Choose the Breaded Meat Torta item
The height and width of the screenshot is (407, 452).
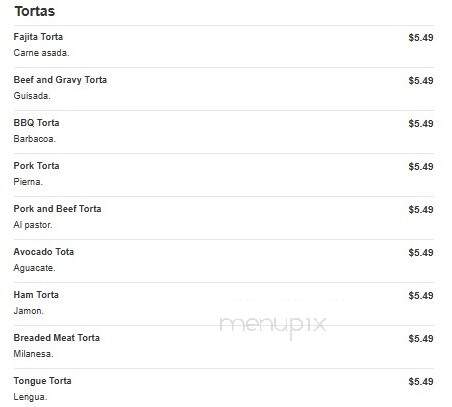[x=57, y=338]
